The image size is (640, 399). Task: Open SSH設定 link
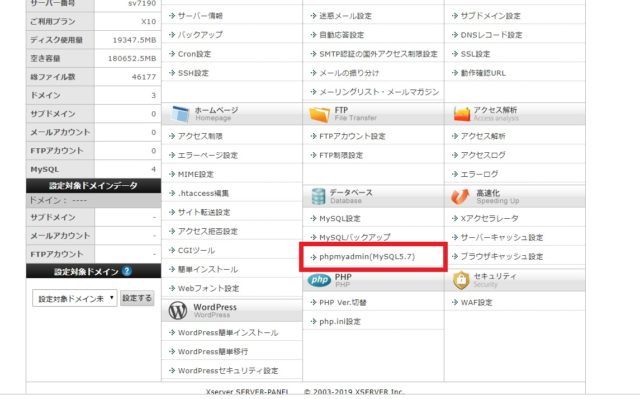(x=193, y=73)
